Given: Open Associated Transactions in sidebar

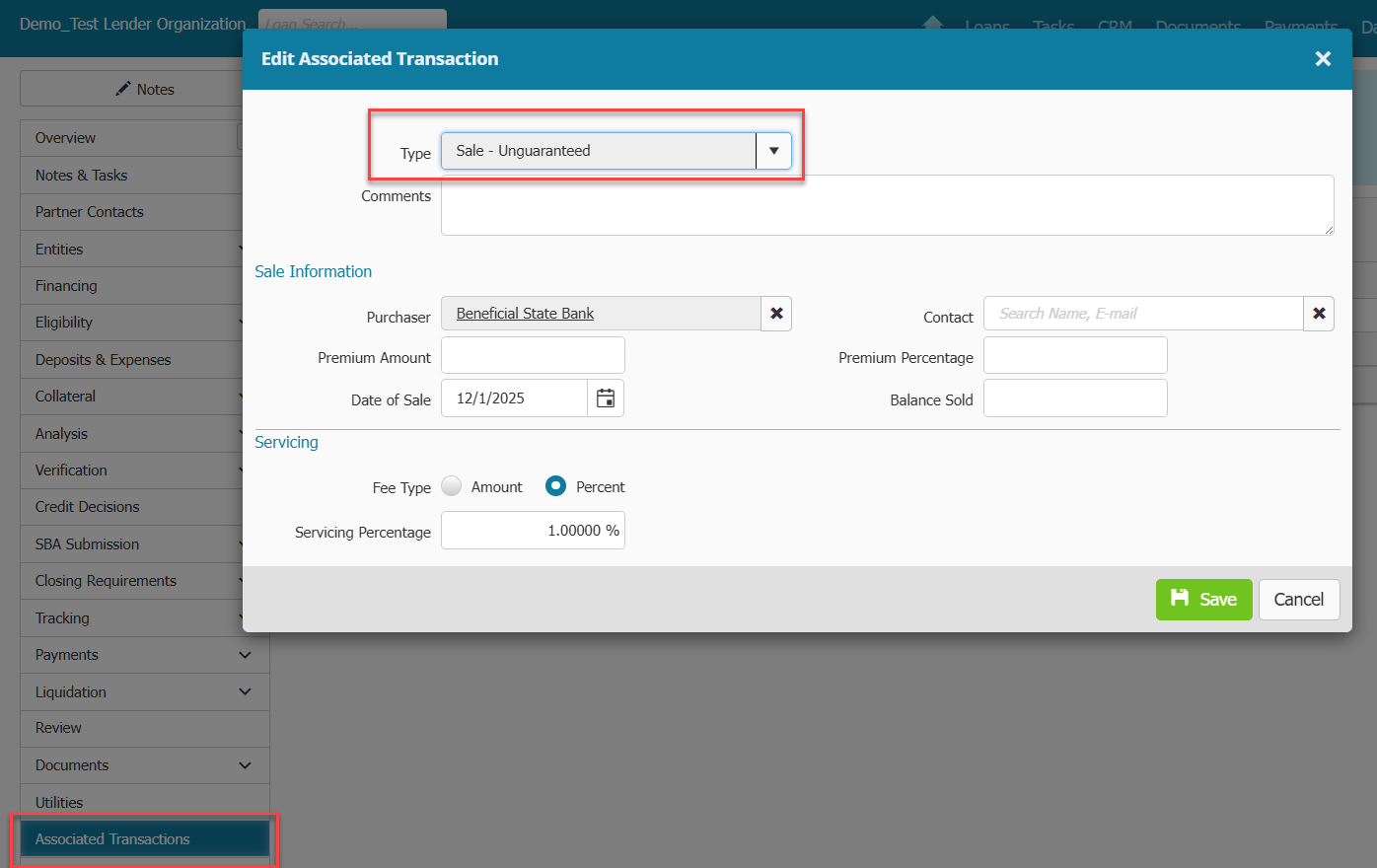Looking at the screenshot, I should [x=144, y=839].
